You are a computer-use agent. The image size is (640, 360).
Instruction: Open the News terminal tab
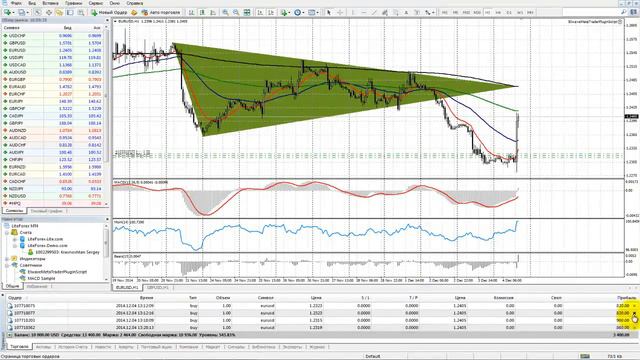[103, 347]
